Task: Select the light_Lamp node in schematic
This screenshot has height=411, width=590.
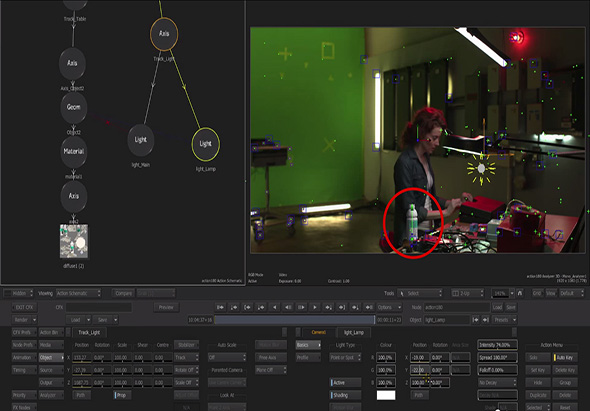Action: [x=205, y=144]
